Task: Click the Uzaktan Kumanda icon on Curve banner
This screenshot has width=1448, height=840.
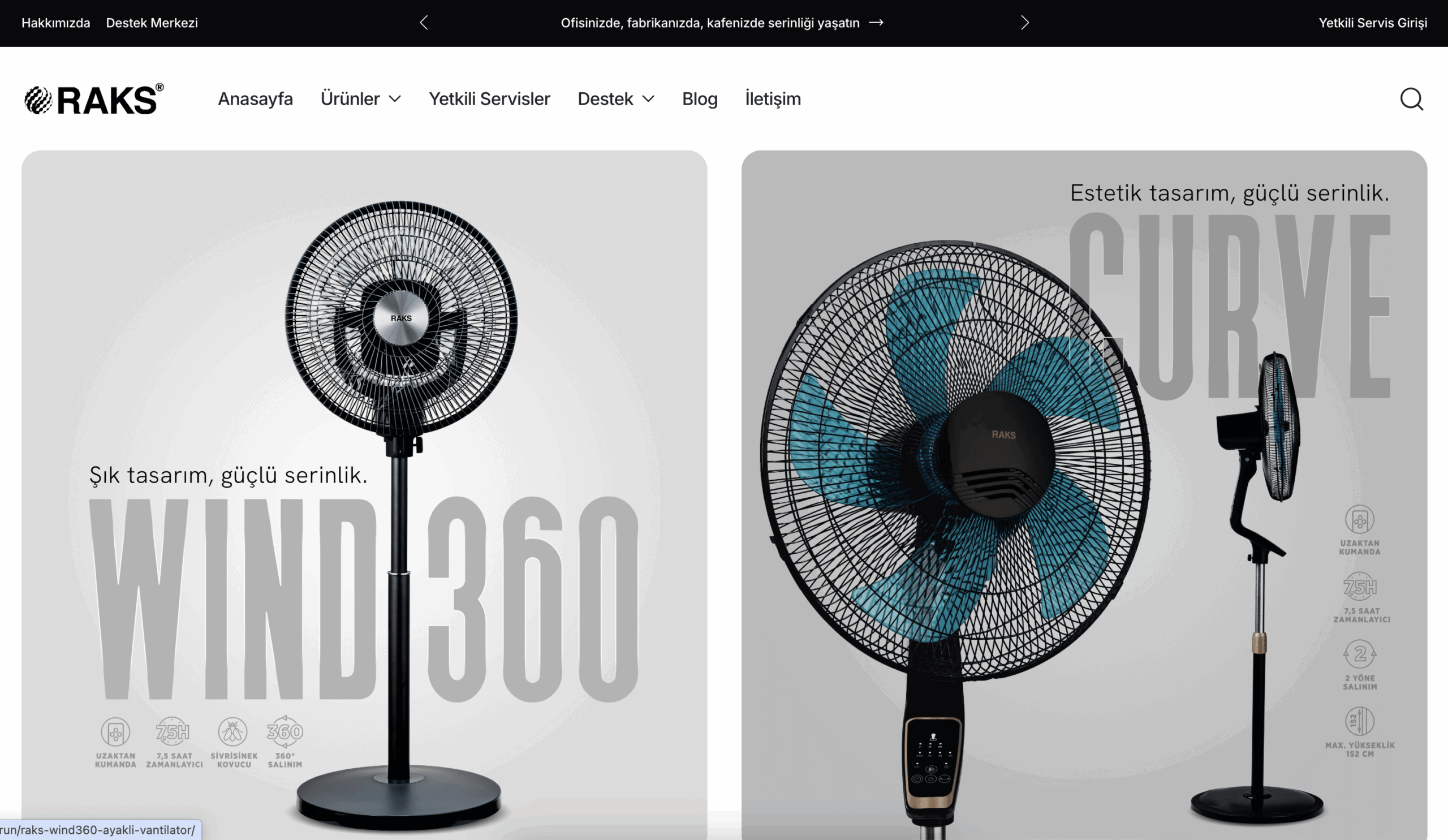Action: point(1359,520)
